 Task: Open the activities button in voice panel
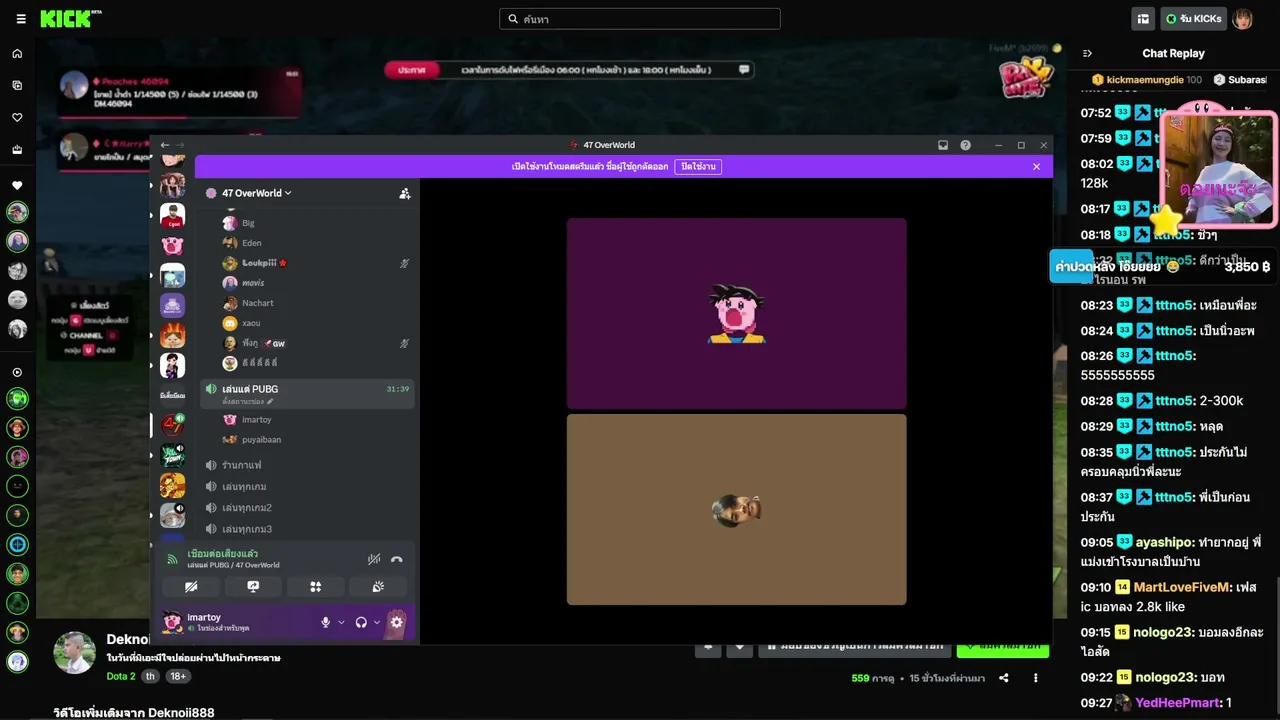(315, 587)
